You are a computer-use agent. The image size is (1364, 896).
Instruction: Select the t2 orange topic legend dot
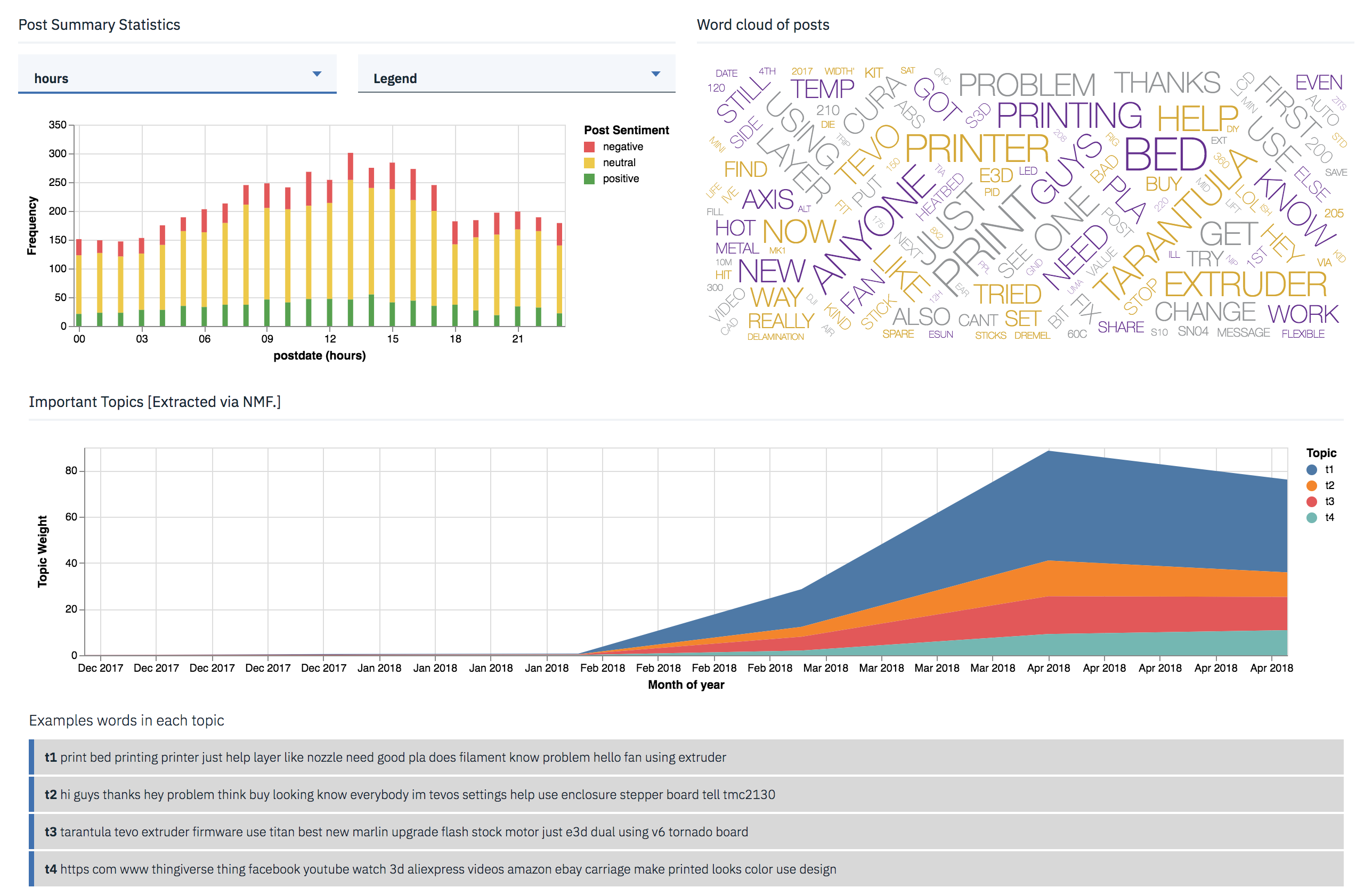[x=1311, y=486]
